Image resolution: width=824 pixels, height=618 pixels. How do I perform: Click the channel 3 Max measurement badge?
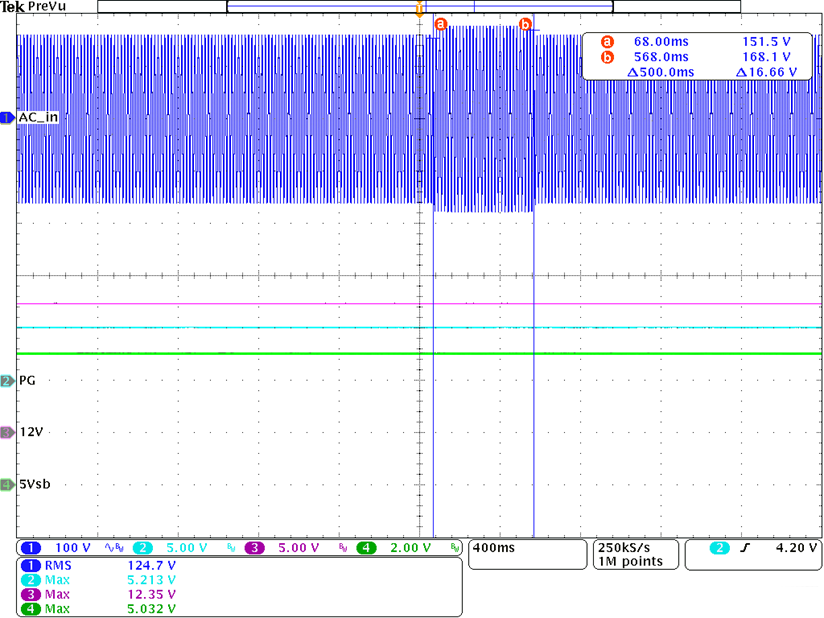[31, 594]
